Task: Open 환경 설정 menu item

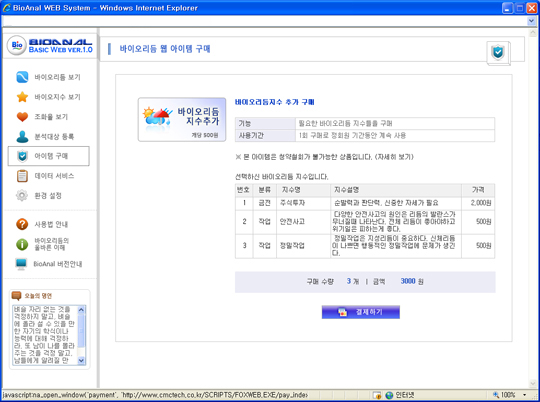Action: click(x=48, y=195)
